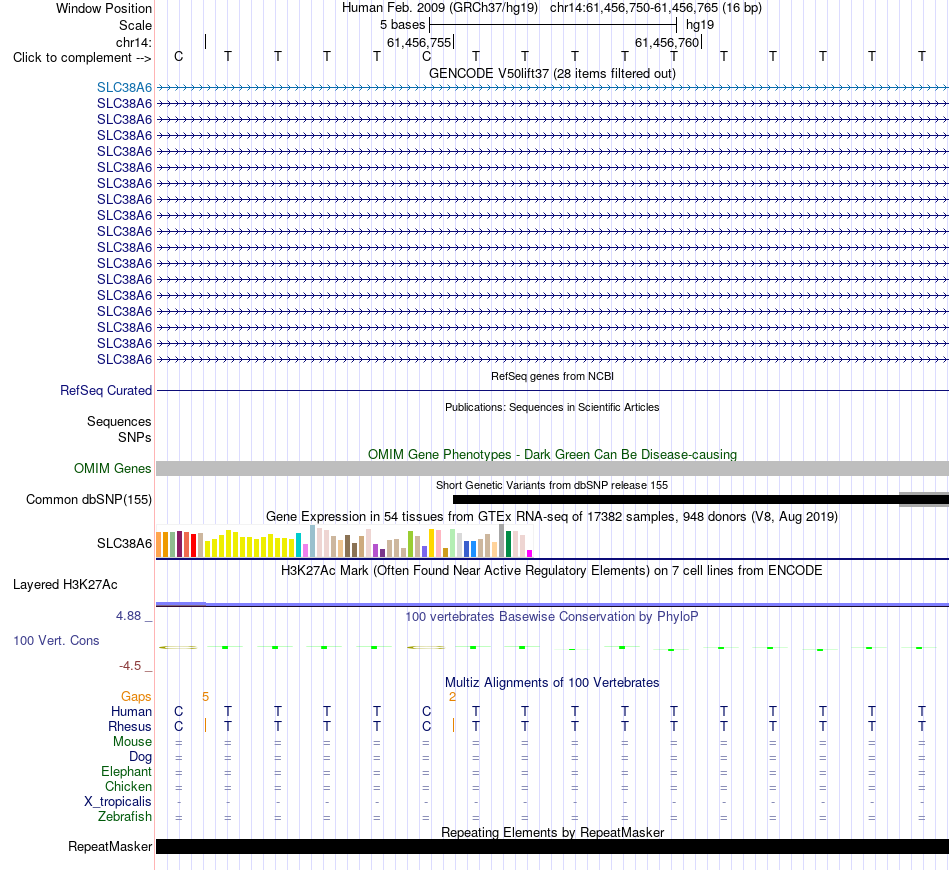Screen dimensions: 950x870
Task: Click the Layered H3K27Ac label
Action: pos(65,585)
